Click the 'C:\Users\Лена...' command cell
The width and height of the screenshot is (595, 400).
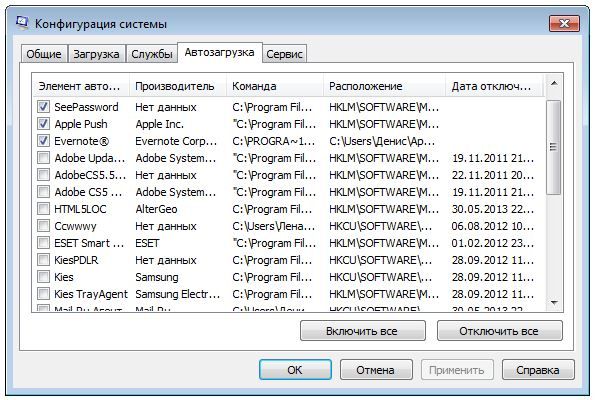pyautogui.click(x=274, y=226)
